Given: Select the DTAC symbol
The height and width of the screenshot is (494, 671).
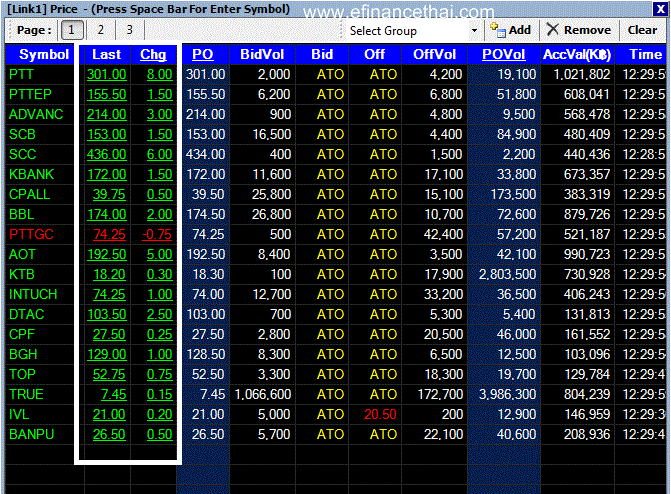Looking at the screenshot, I should click(27, 315).
